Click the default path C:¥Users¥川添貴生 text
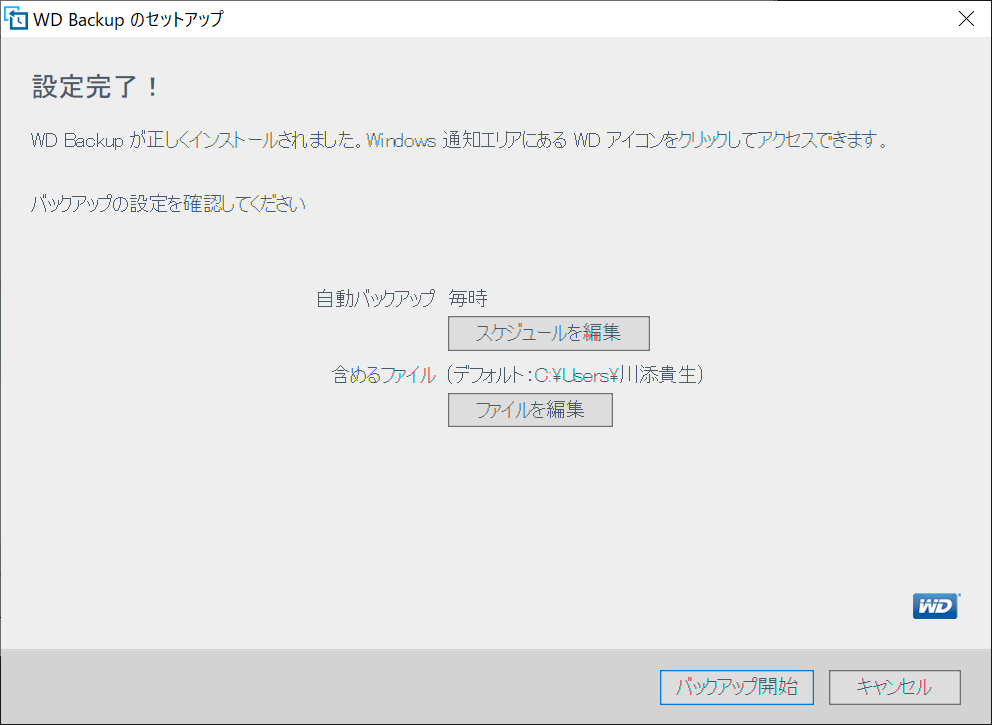Viewport: 992px width, 725px height. click(616, 375)
